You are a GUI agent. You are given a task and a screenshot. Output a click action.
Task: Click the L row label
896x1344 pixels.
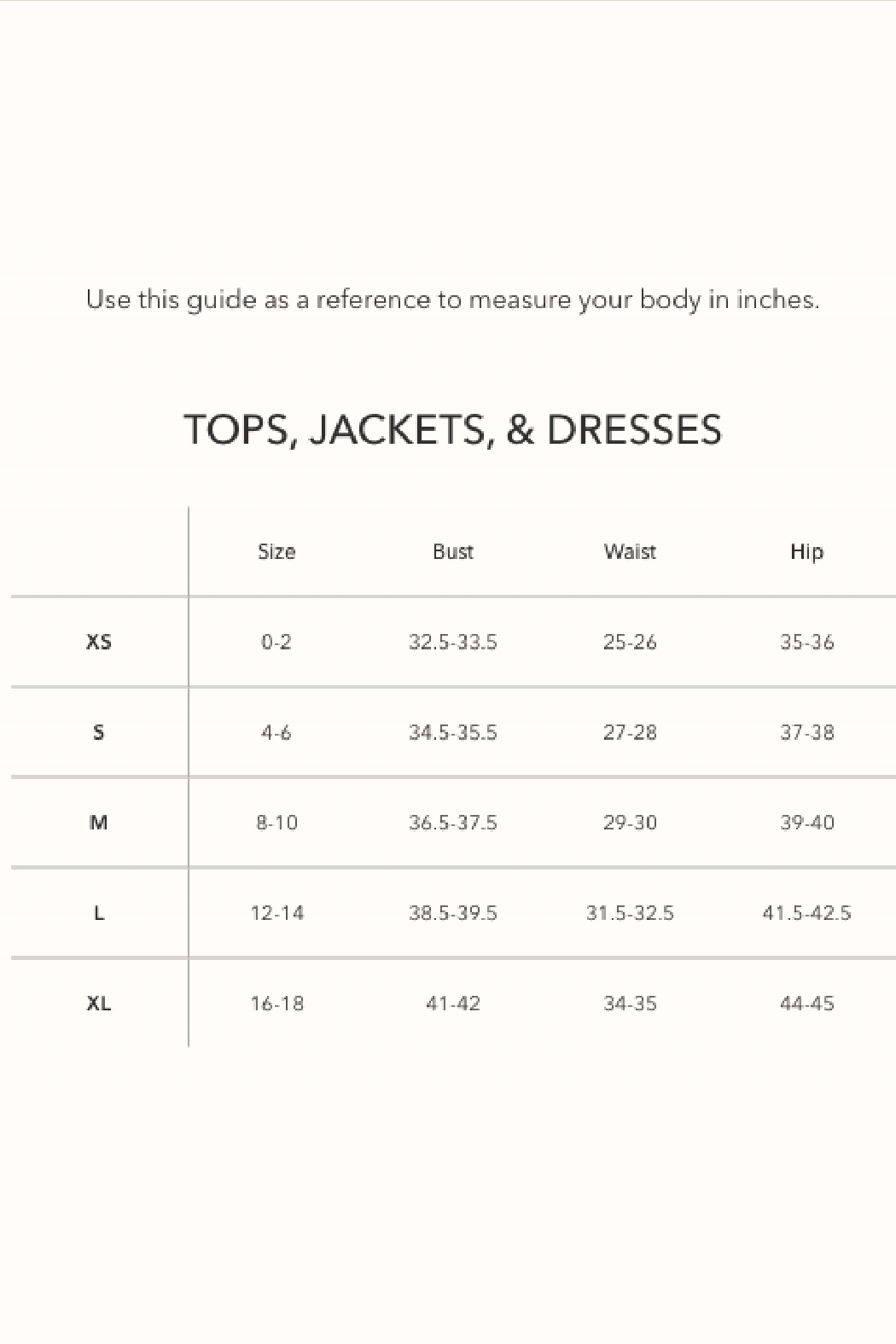tap(99, 913)
